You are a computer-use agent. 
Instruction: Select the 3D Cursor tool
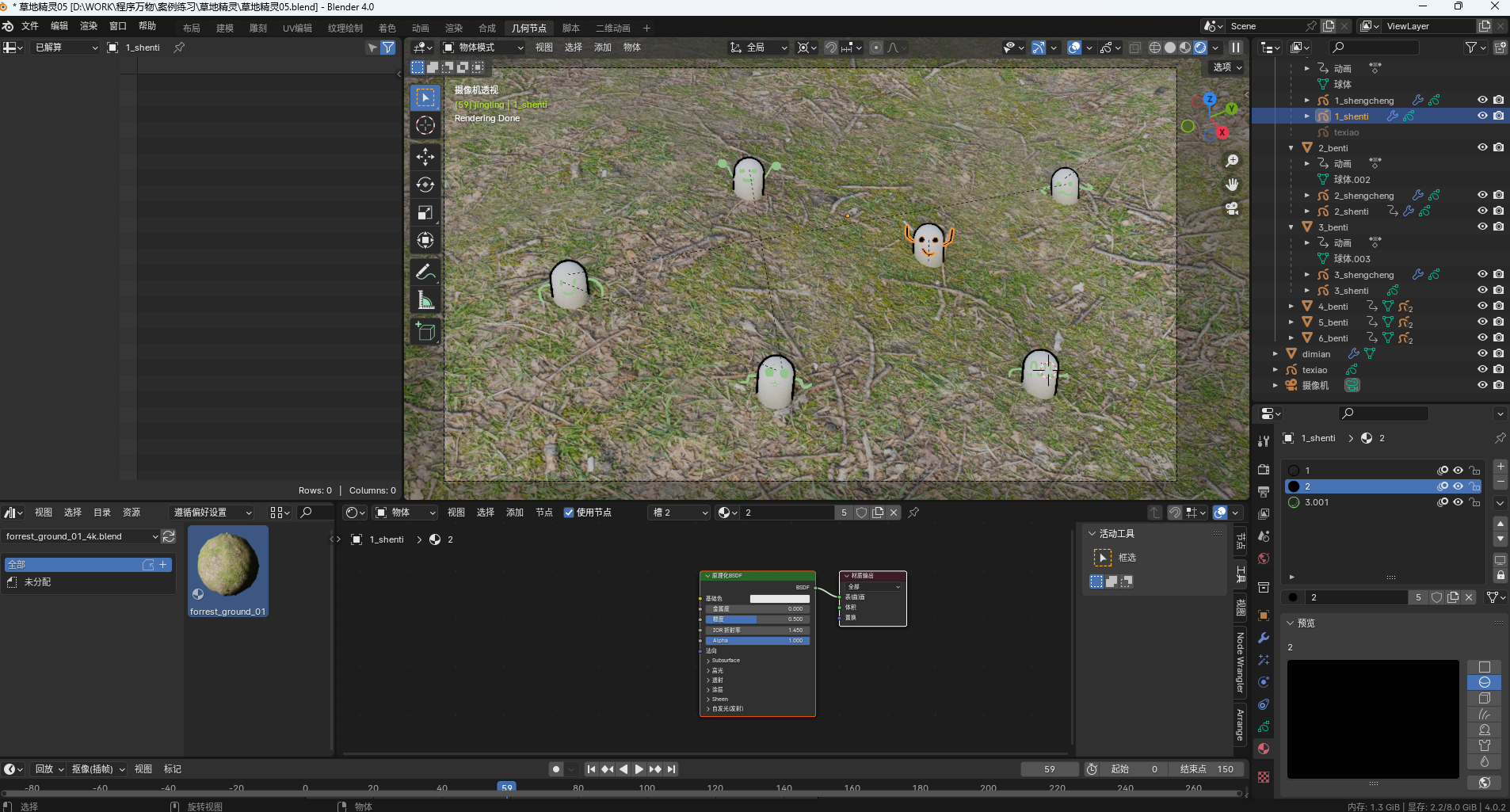425,125
